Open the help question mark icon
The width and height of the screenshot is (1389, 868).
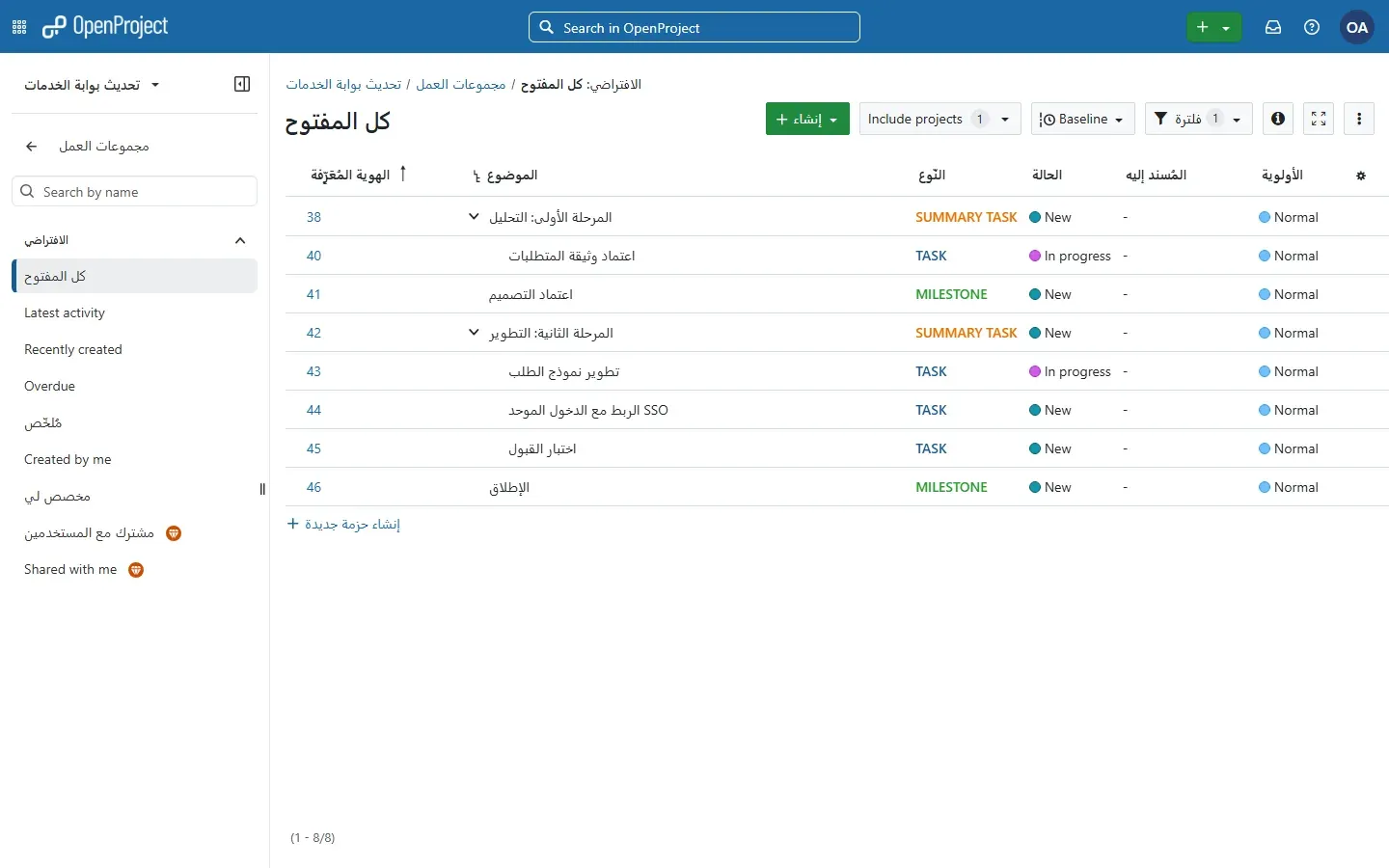(1312, 28)
